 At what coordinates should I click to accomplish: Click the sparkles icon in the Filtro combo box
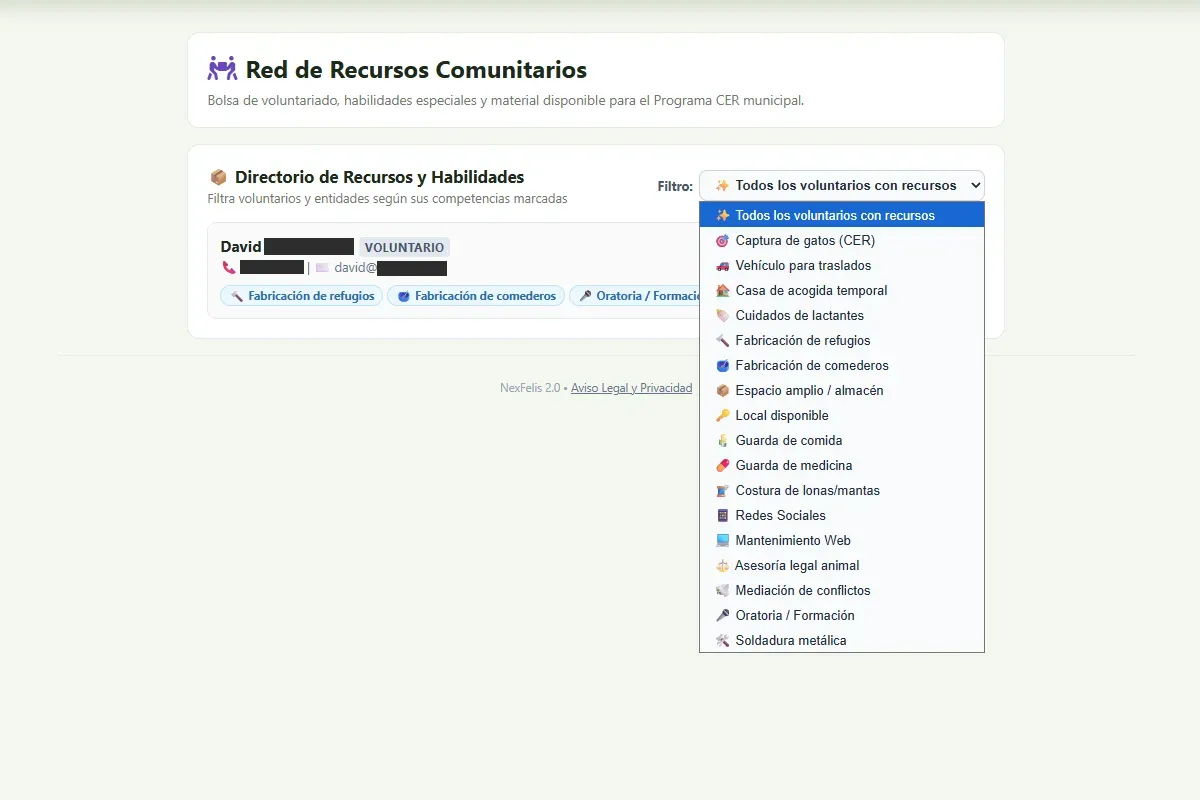(723, 185)
